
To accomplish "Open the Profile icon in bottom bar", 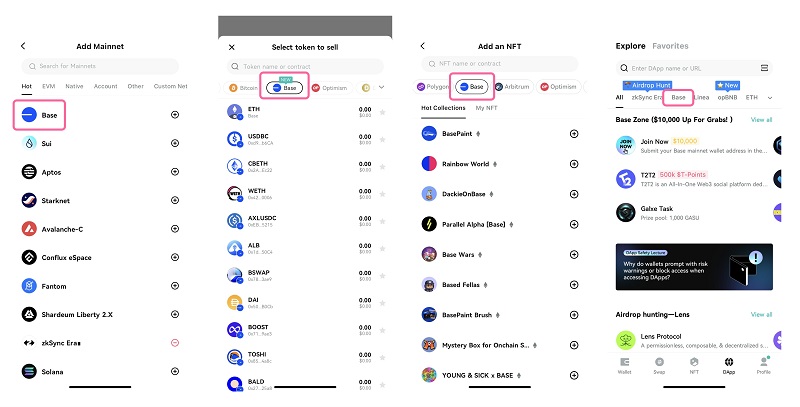I will (x=763, y=365).
